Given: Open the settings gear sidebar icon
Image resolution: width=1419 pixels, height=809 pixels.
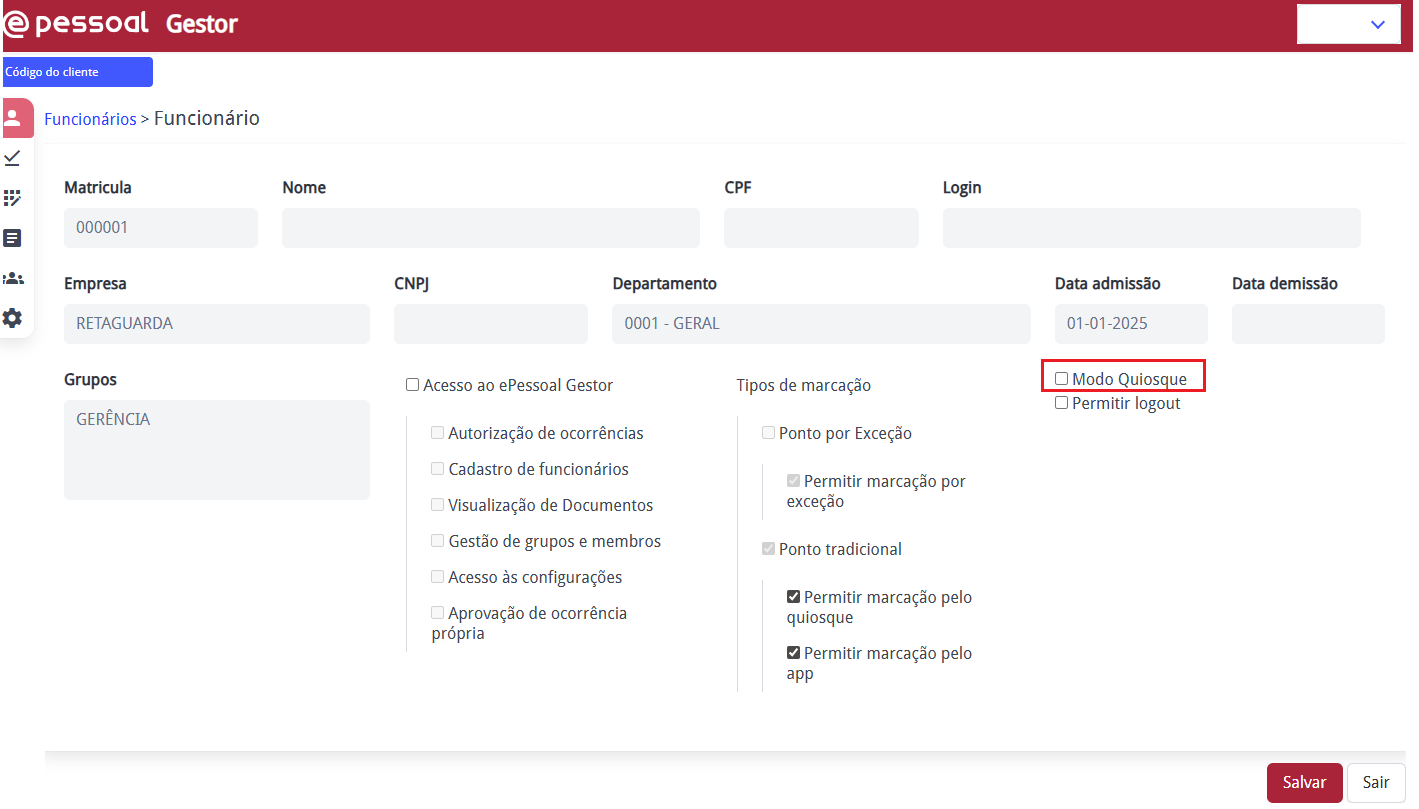Looking at the screenshot, I should (13, 318).
